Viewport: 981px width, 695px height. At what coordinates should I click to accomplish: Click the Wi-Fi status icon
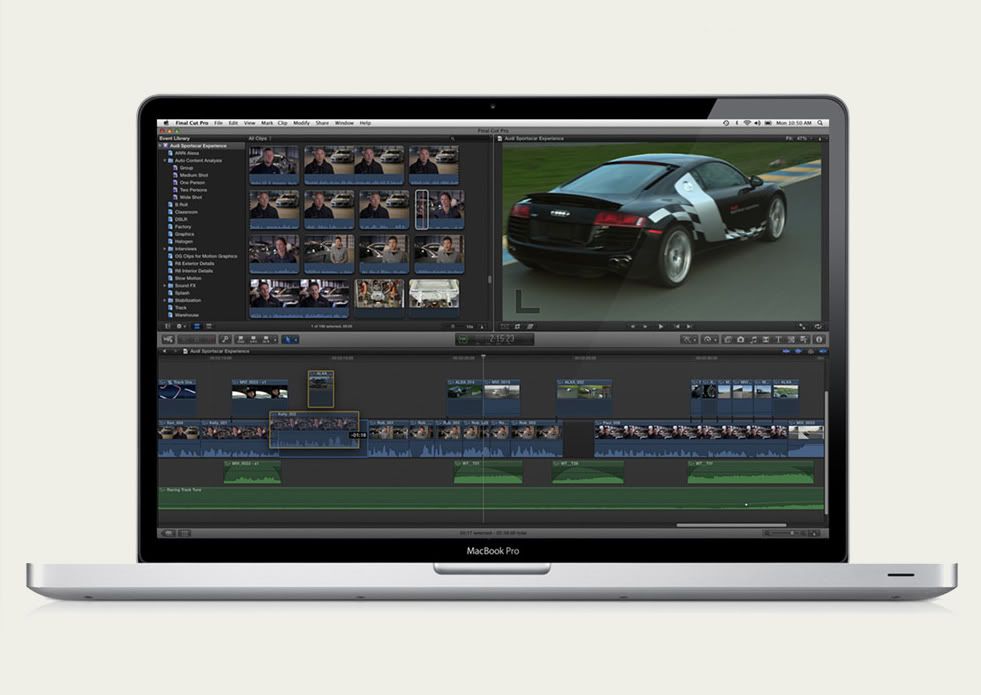746,123
